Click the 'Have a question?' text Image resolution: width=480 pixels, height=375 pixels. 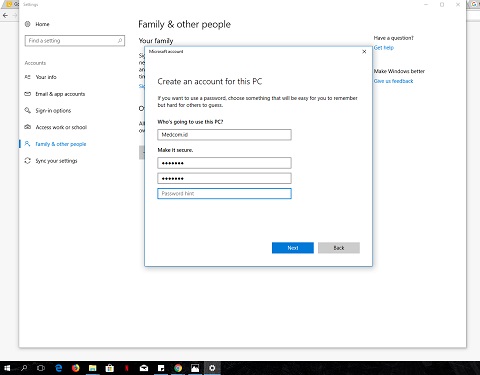click(x=394, y=38)
